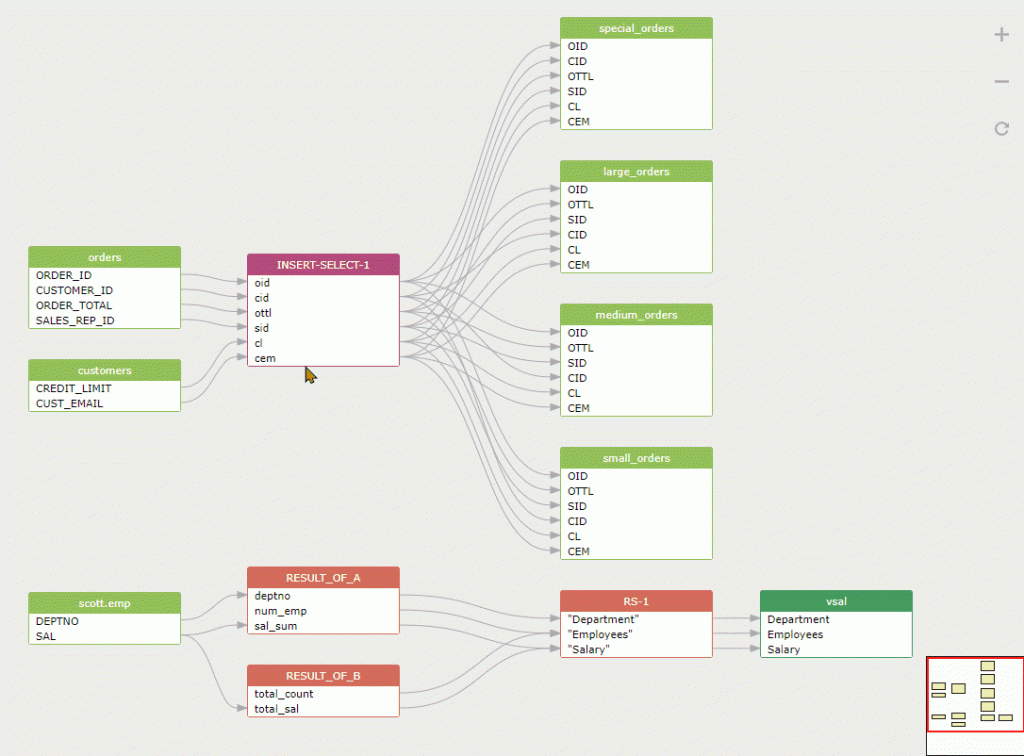Click the RESULT_OF_B node header
Viewport: 1024px width, 756px height.
[323, 676]
